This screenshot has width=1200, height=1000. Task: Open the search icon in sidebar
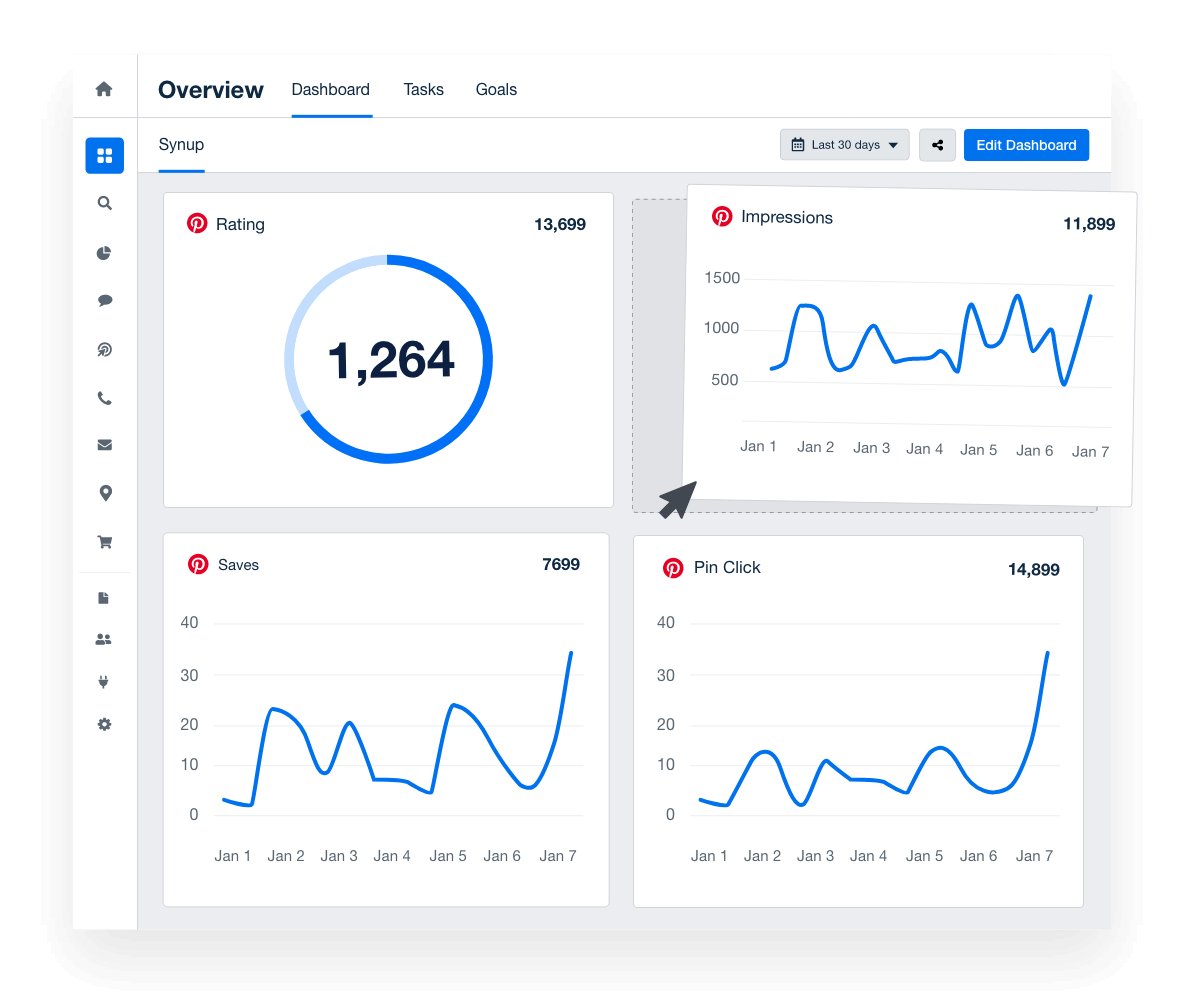click(104, 203)
